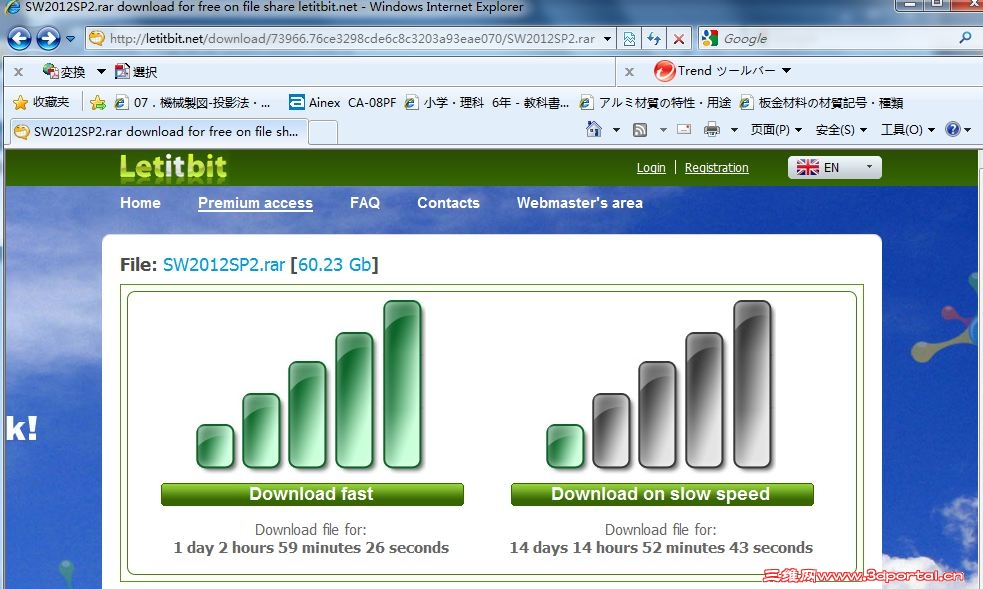Open the 板金材料の材質記号 bookmark

tap(821, 103)
